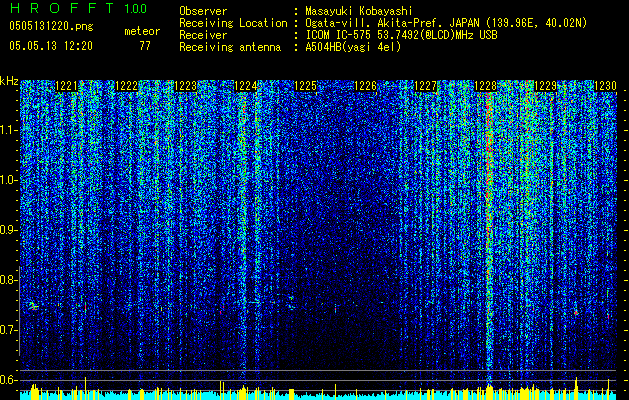Click the 0.9 kHz axis label

click(9, 230)
